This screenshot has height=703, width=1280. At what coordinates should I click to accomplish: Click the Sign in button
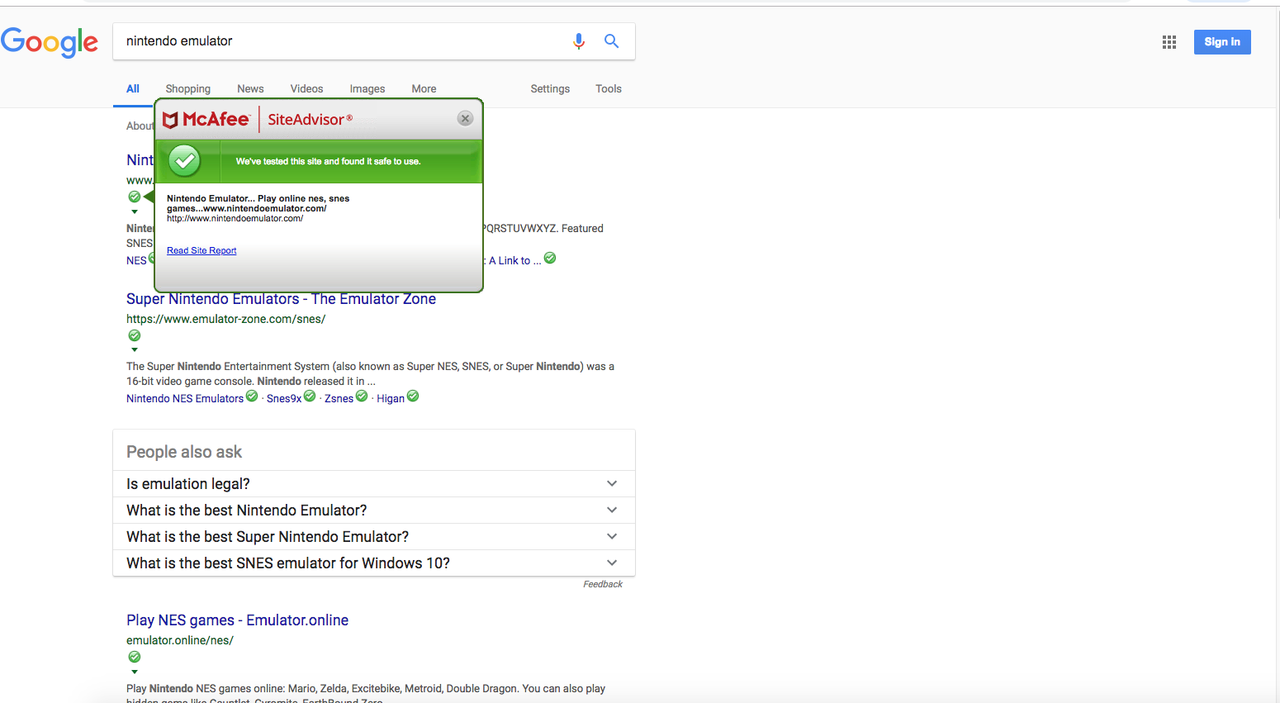(x=1222, y=42)
